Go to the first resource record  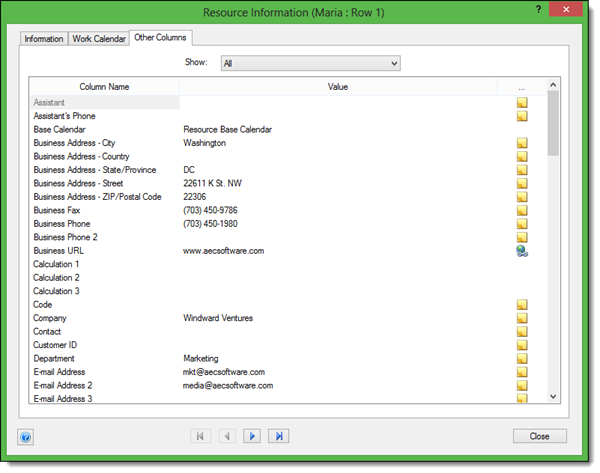tap(202, 436)
